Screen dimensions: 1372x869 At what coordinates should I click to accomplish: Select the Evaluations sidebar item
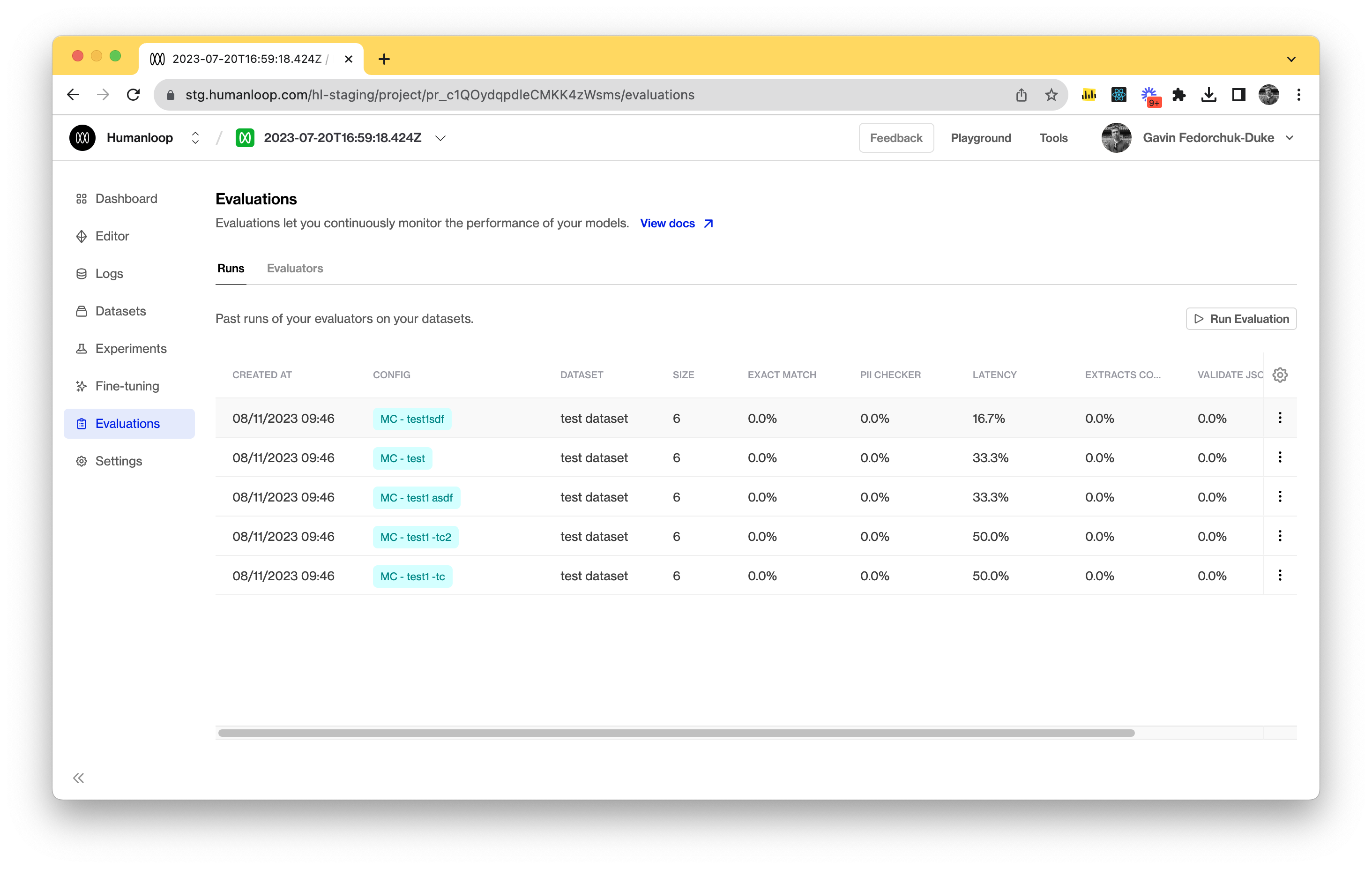[x=129, y=423]
